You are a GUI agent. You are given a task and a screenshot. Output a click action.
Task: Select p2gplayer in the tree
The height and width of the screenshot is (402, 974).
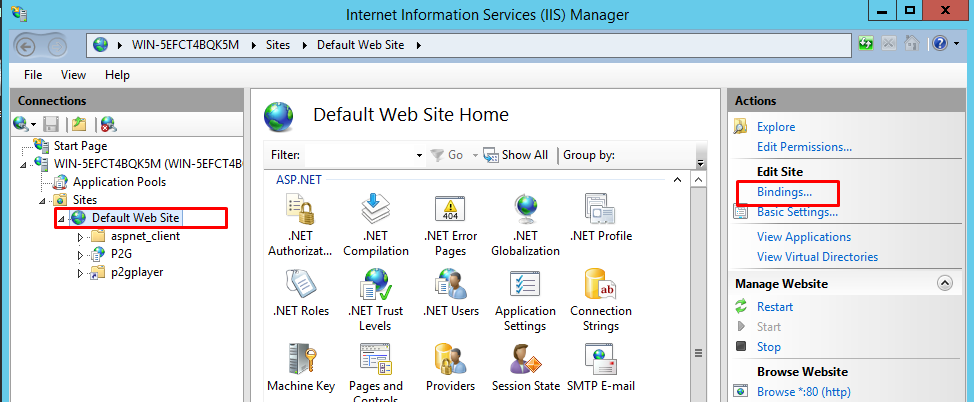(x=137, y=272)
